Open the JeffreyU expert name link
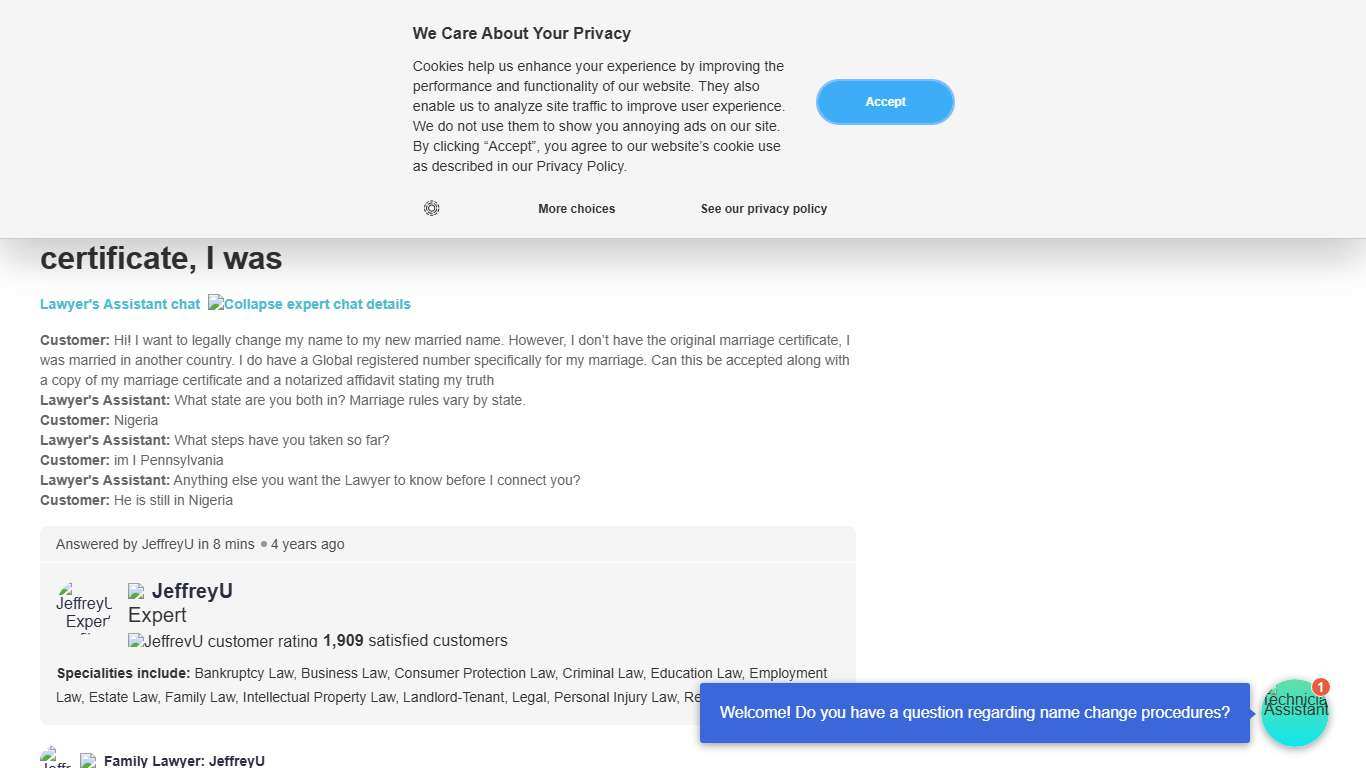This screenshot has width=1366, height=768. [x=192, y=591]
